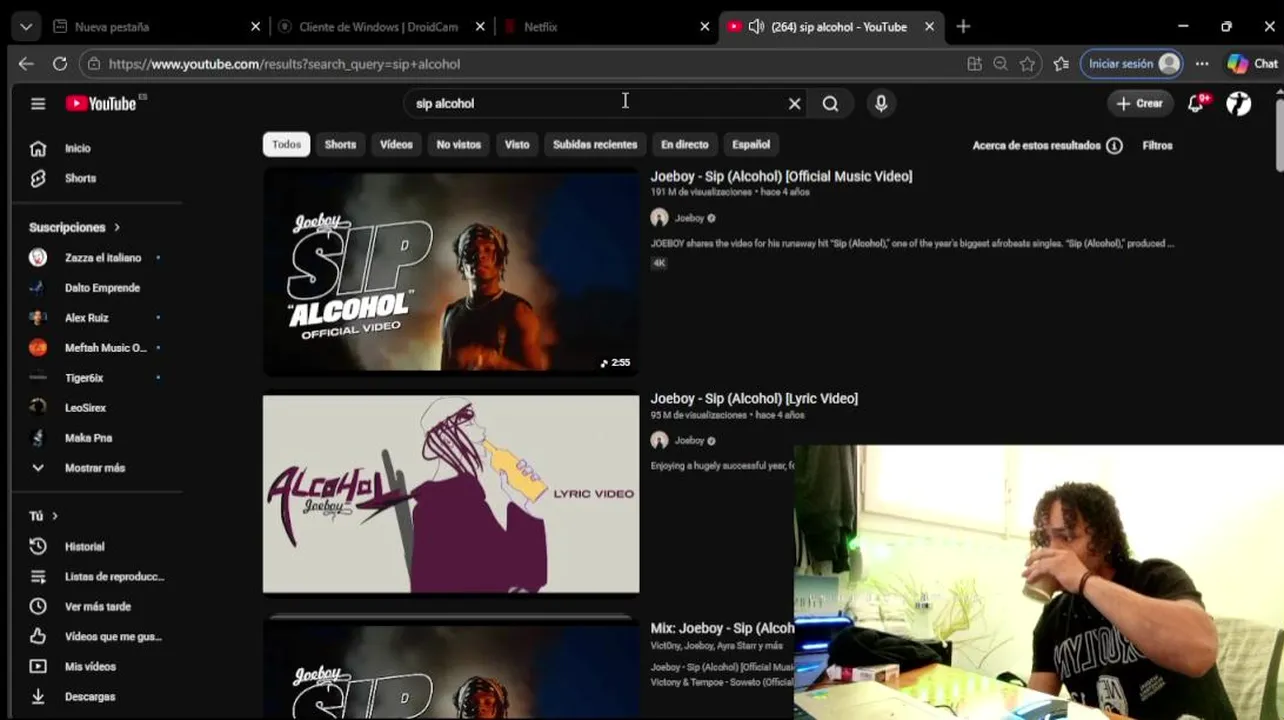
Task: Select the Español filter chip
Action: 751,144
